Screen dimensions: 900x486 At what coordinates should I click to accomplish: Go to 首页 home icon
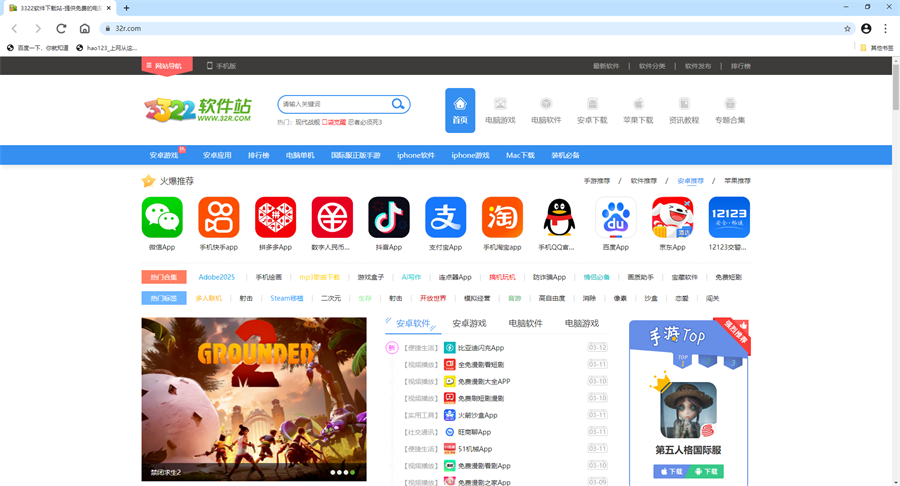[460, 110]
